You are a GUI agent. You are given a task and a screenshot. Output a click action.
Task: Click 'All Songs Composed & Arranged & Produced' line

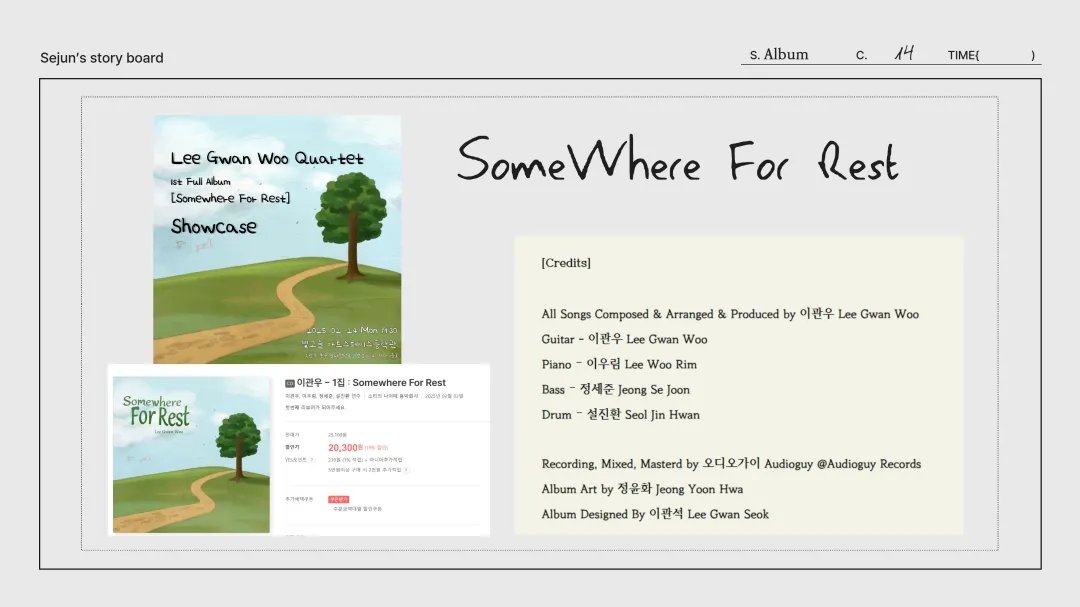point(730,314)
